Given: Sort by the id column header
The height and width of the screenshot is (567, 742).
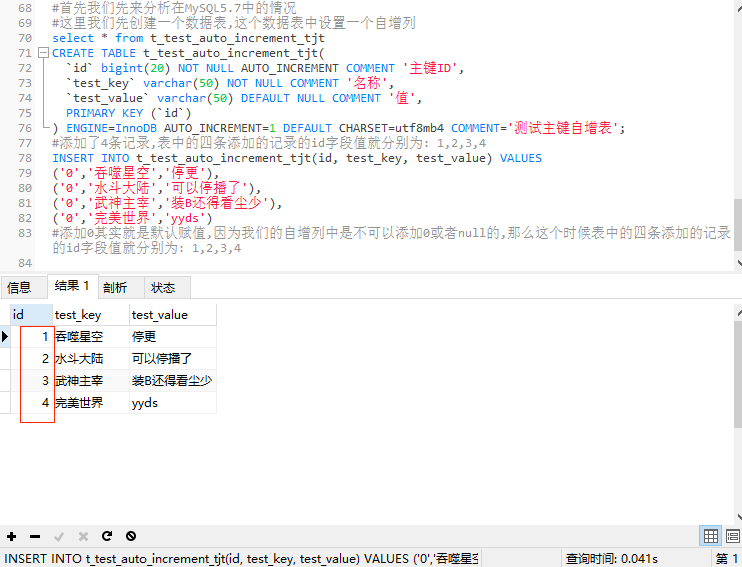Looking at the screenshot, I should point(31,315).
